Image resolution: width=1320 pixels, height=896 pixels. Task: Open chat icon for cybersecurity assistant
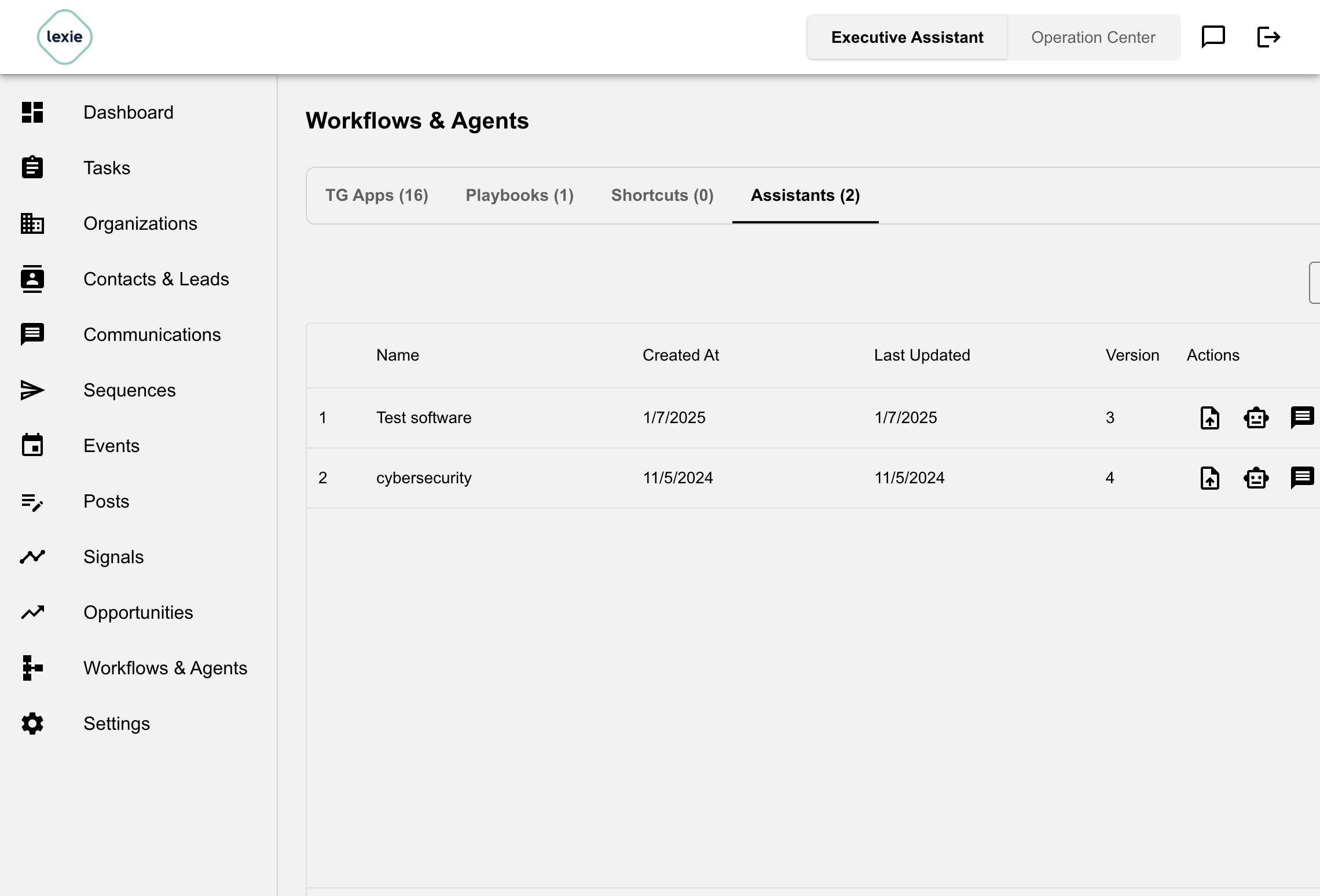[1303, 478]
